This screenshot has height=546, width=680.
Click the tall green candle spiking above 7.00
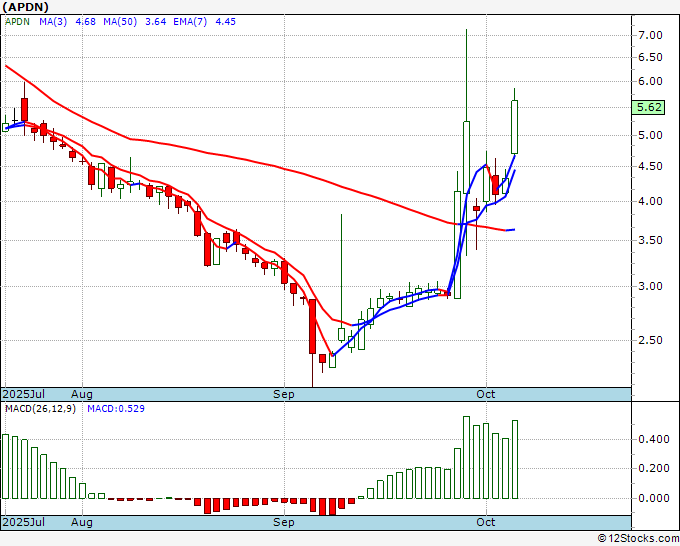[466, 143]
